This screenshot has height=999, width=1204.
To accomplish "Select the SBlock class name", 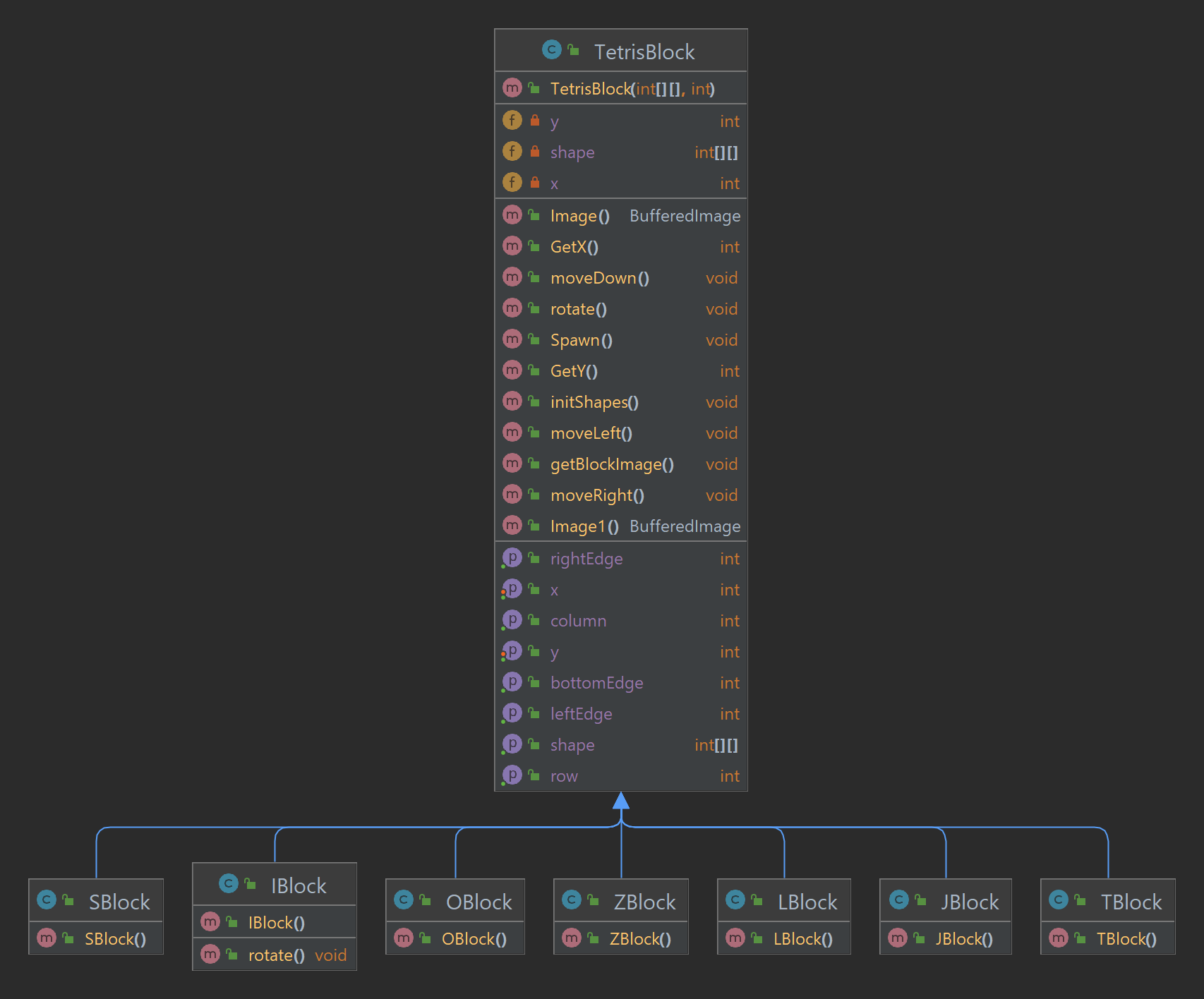I will click(x=119, y=902).
